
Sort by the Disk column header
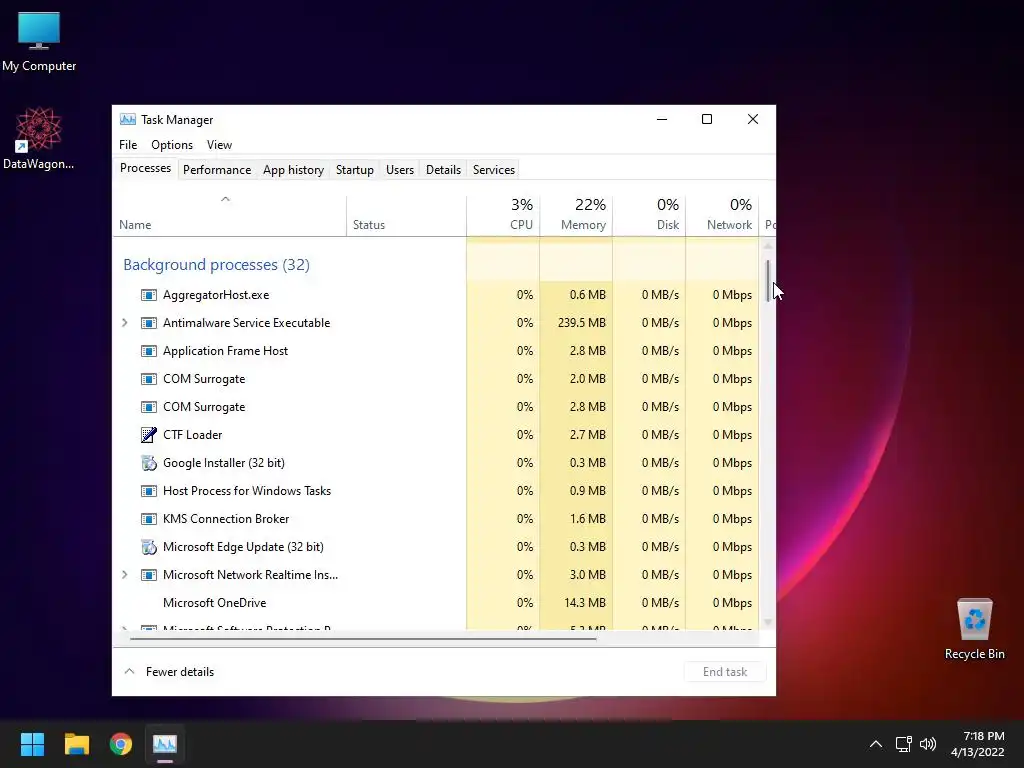tap(649, 215)
